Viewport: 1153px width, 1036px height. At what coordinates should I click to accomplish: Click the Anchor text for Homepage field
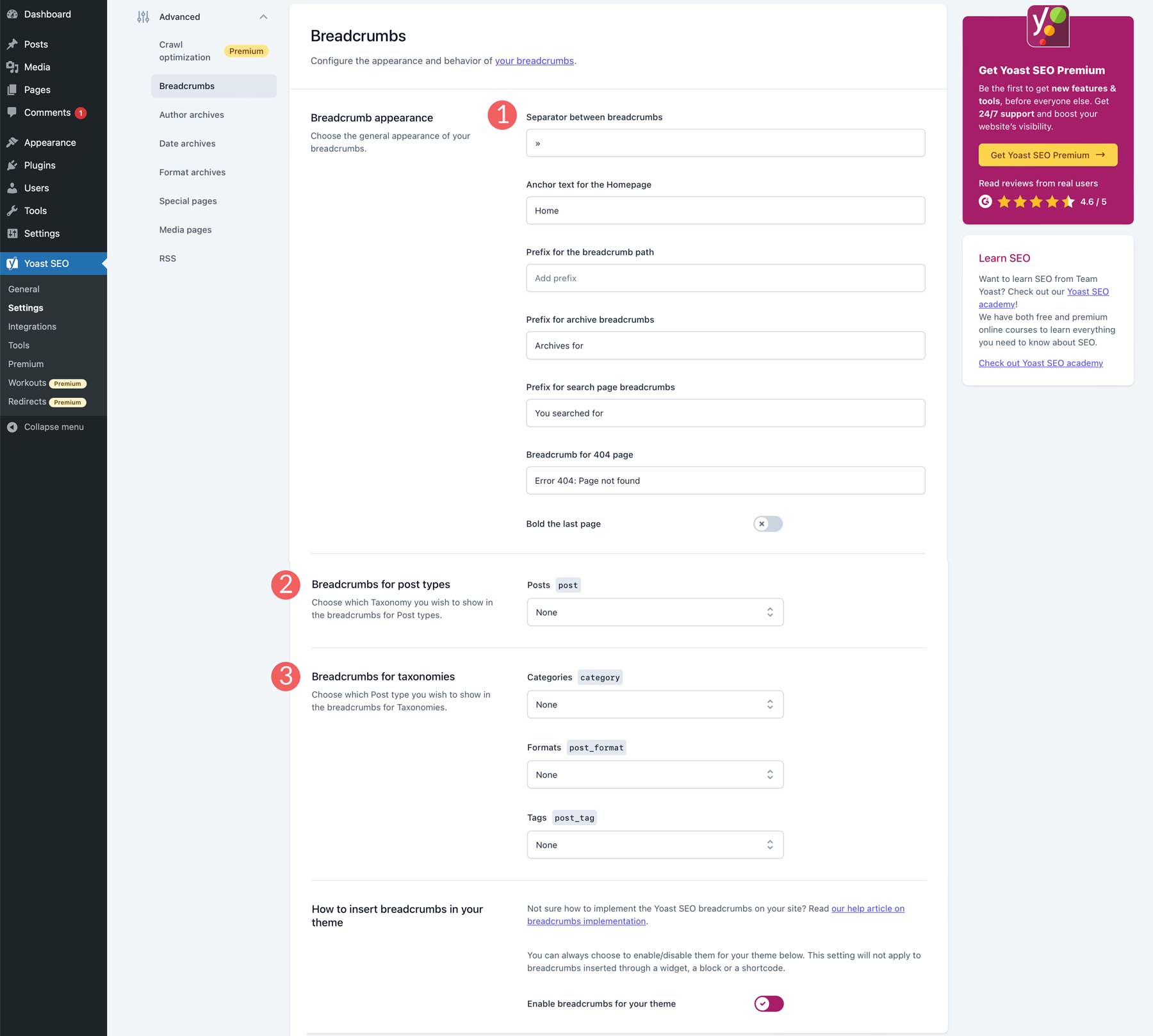coord(725,211)
